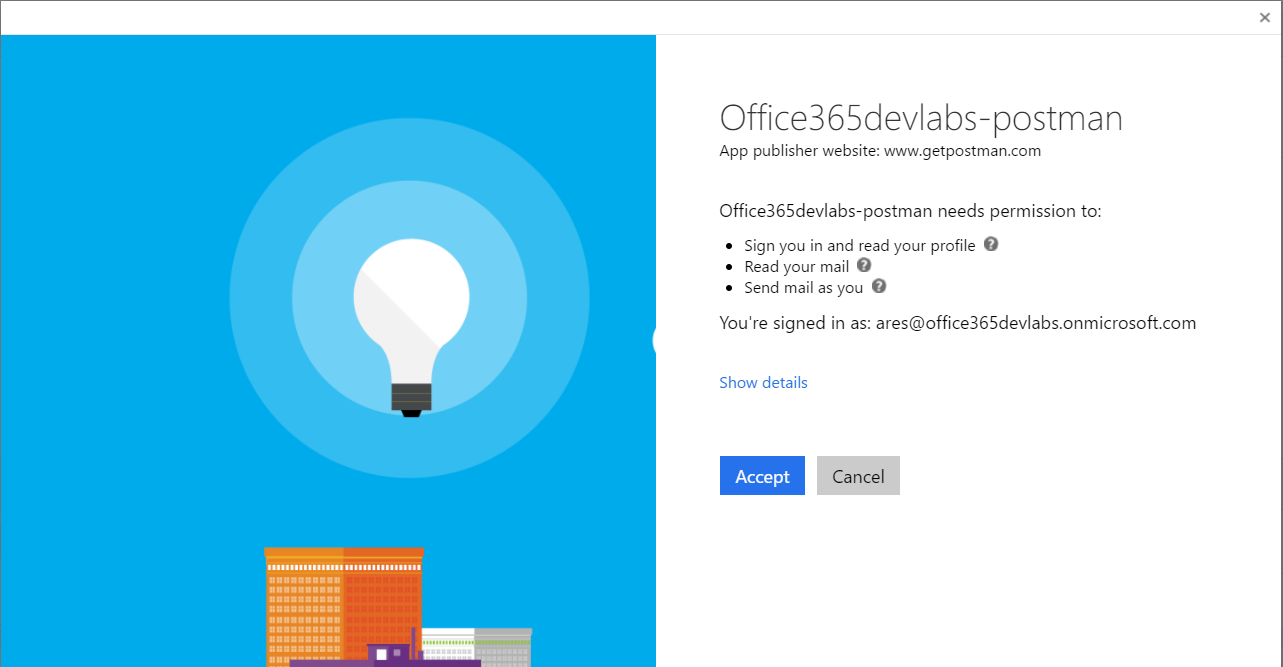Click help icon beside "Sign you in and read your profile"
This screenshot has width=1283, height=667.
[x=991, y=244]
